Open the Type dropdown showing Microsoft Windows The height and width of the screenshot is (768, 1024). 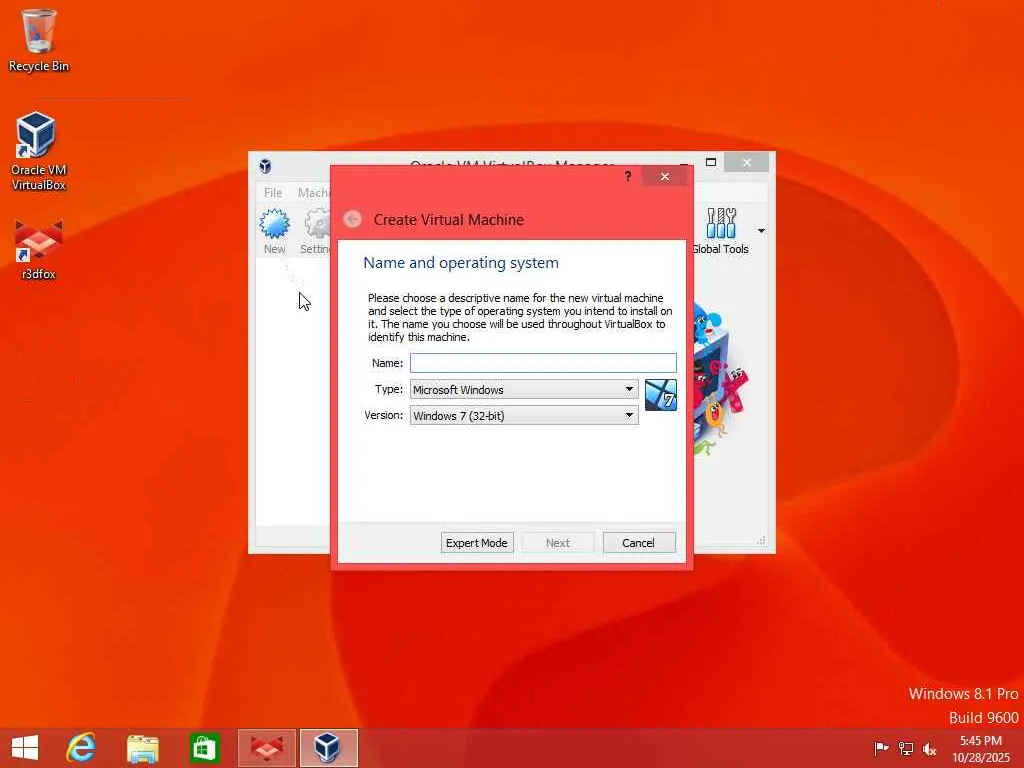524,389
